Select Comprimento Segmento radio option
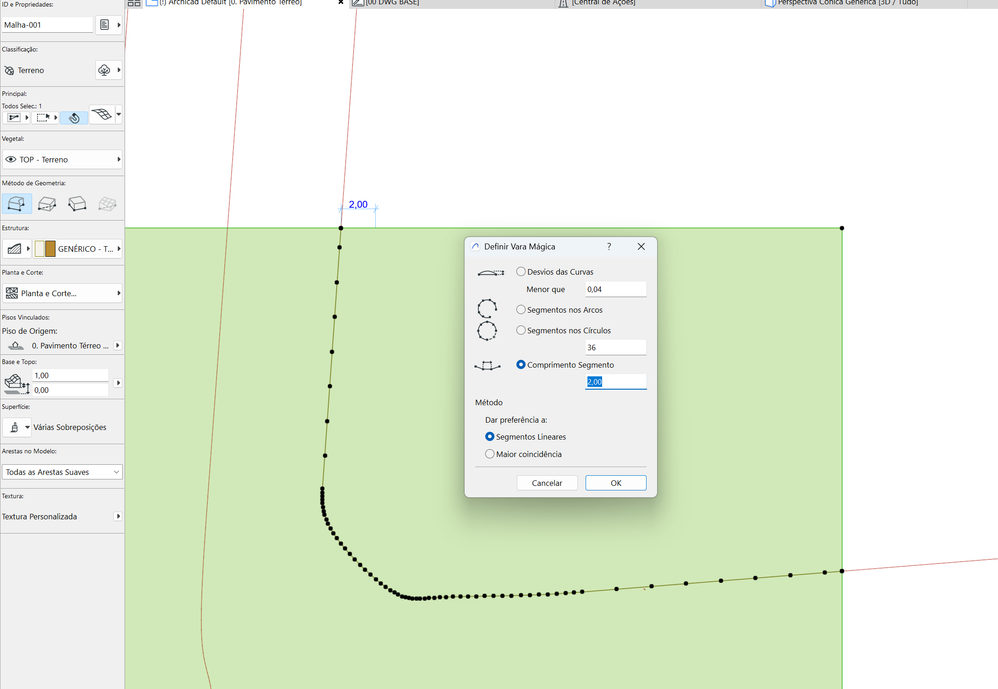This screenshot has width=998, height=689. tap(521, 365)
